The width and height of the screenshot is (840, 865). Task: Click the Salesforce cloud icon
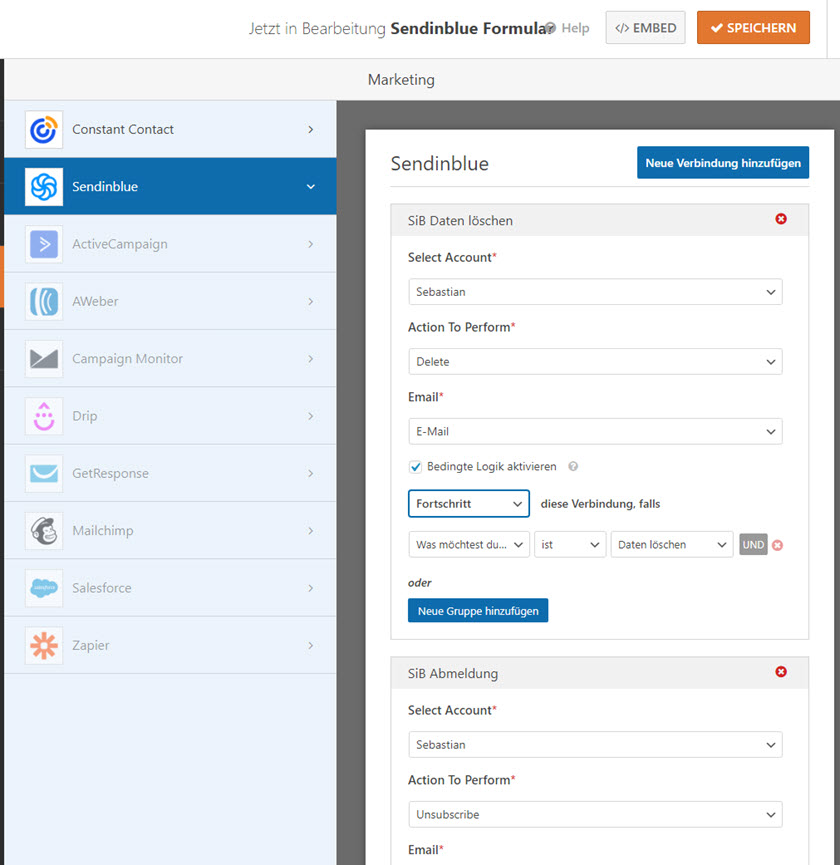coord(44,588)
